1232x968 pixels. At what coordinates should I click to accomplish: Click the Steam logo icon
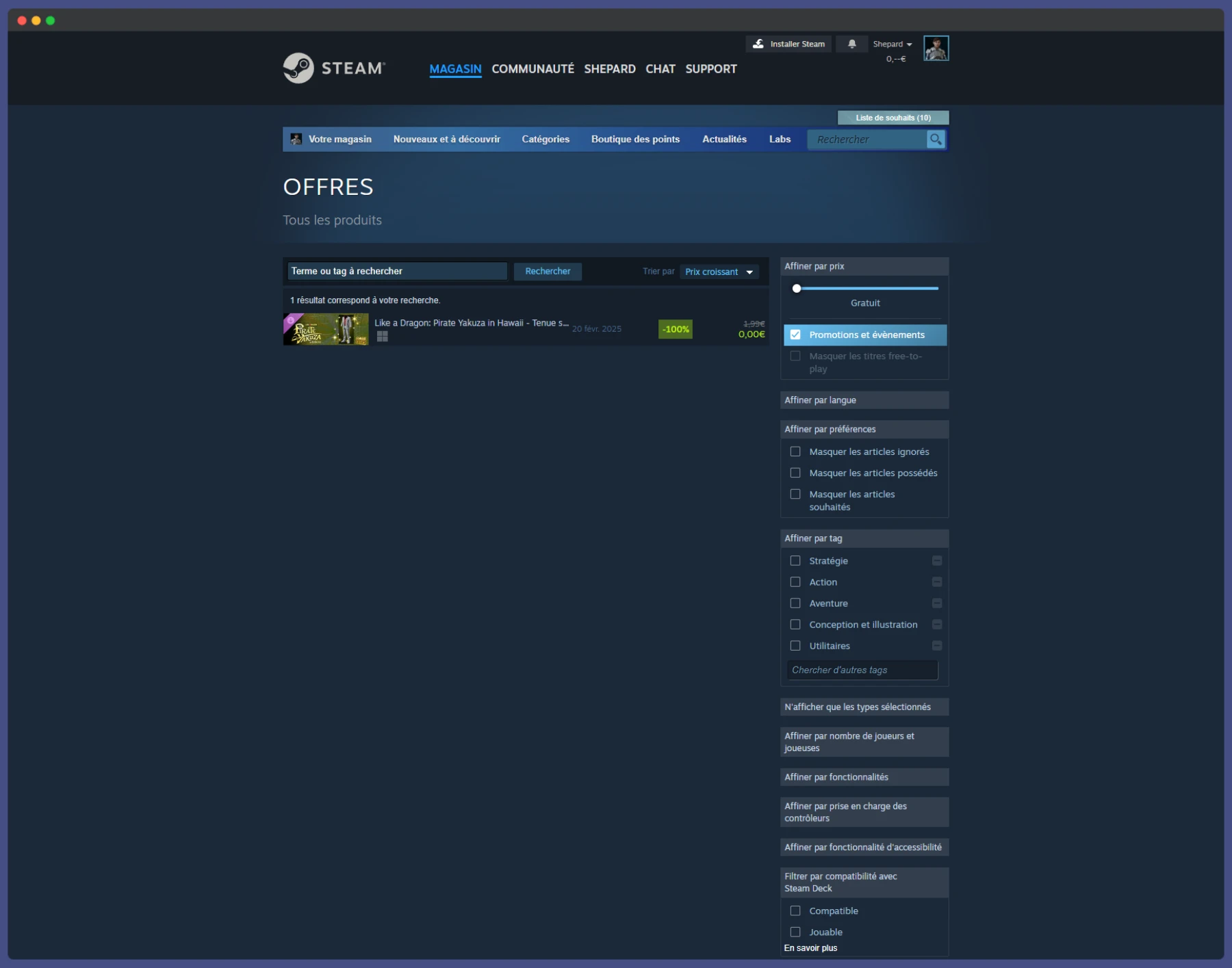coord(299,68)
